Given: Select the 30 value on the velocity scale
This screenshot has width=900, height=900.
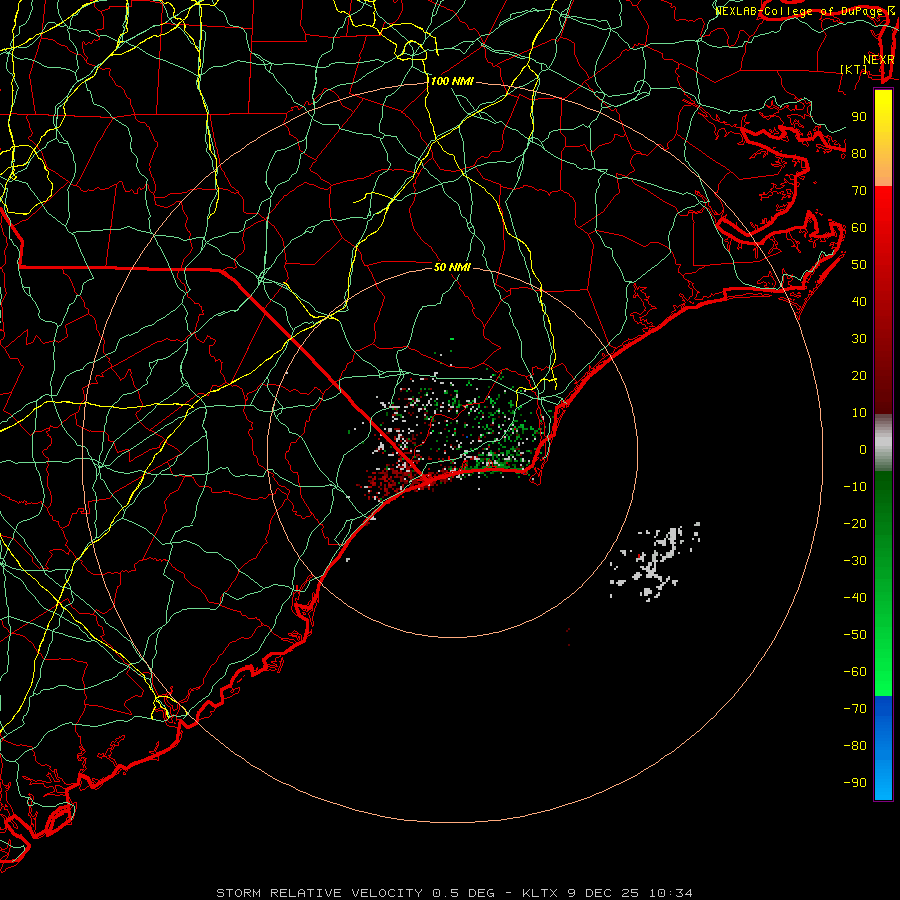Looking at the screenshot, I should 859,339.
